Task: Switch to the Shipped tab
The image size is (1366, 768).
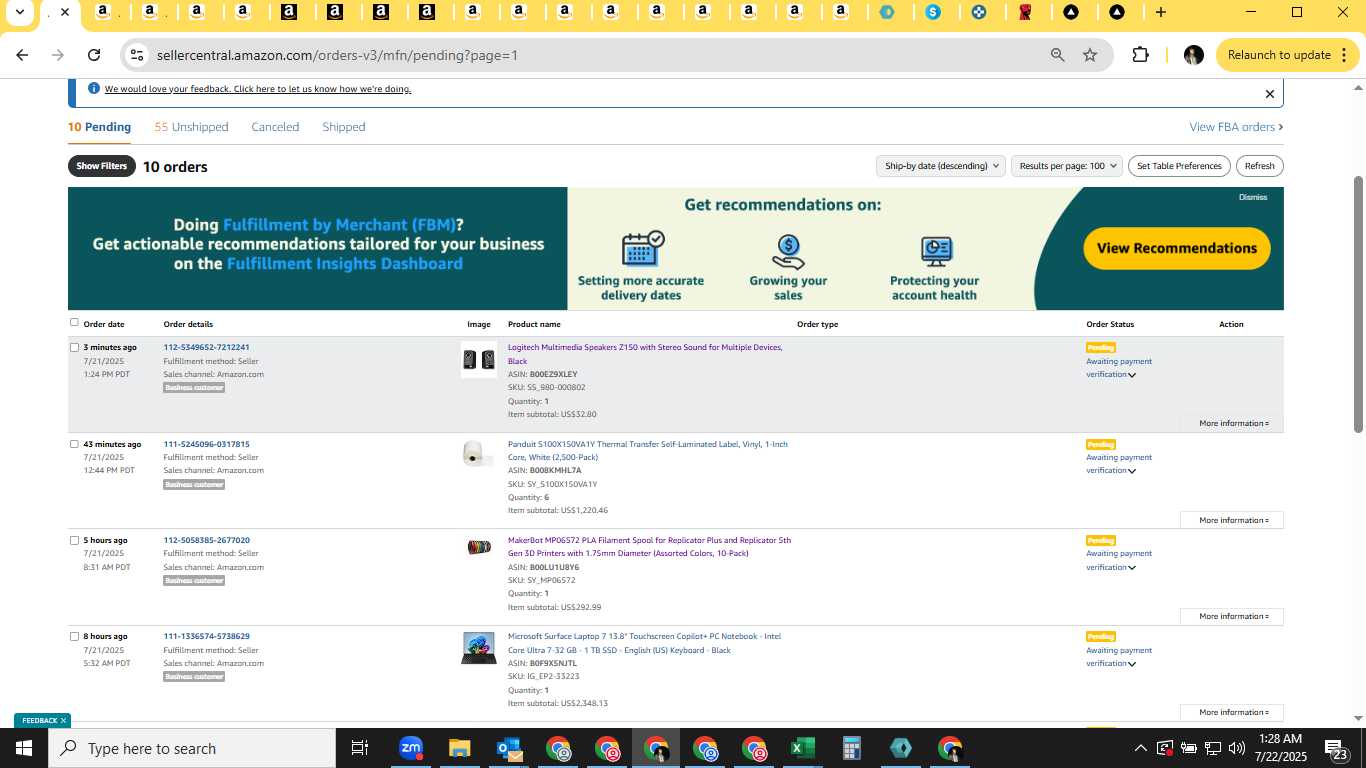Action: coord(344,127)
